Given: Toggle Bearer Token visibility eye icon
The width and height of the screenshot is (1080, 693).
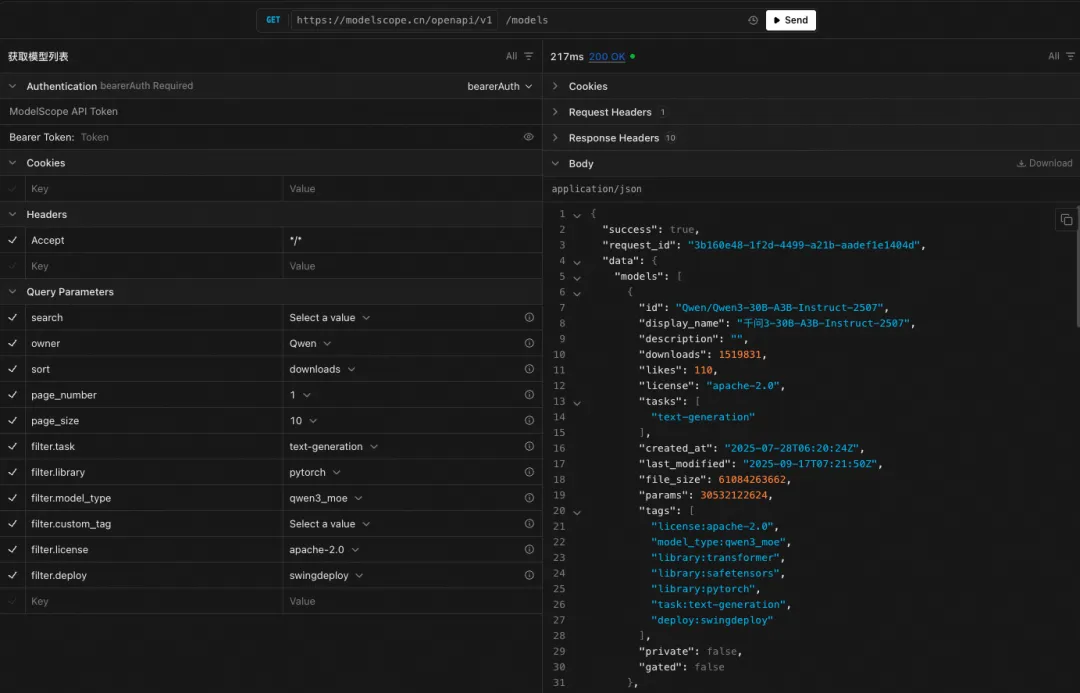Looking at the screenshot, I should pyautogui.click(x=529, y=137).
